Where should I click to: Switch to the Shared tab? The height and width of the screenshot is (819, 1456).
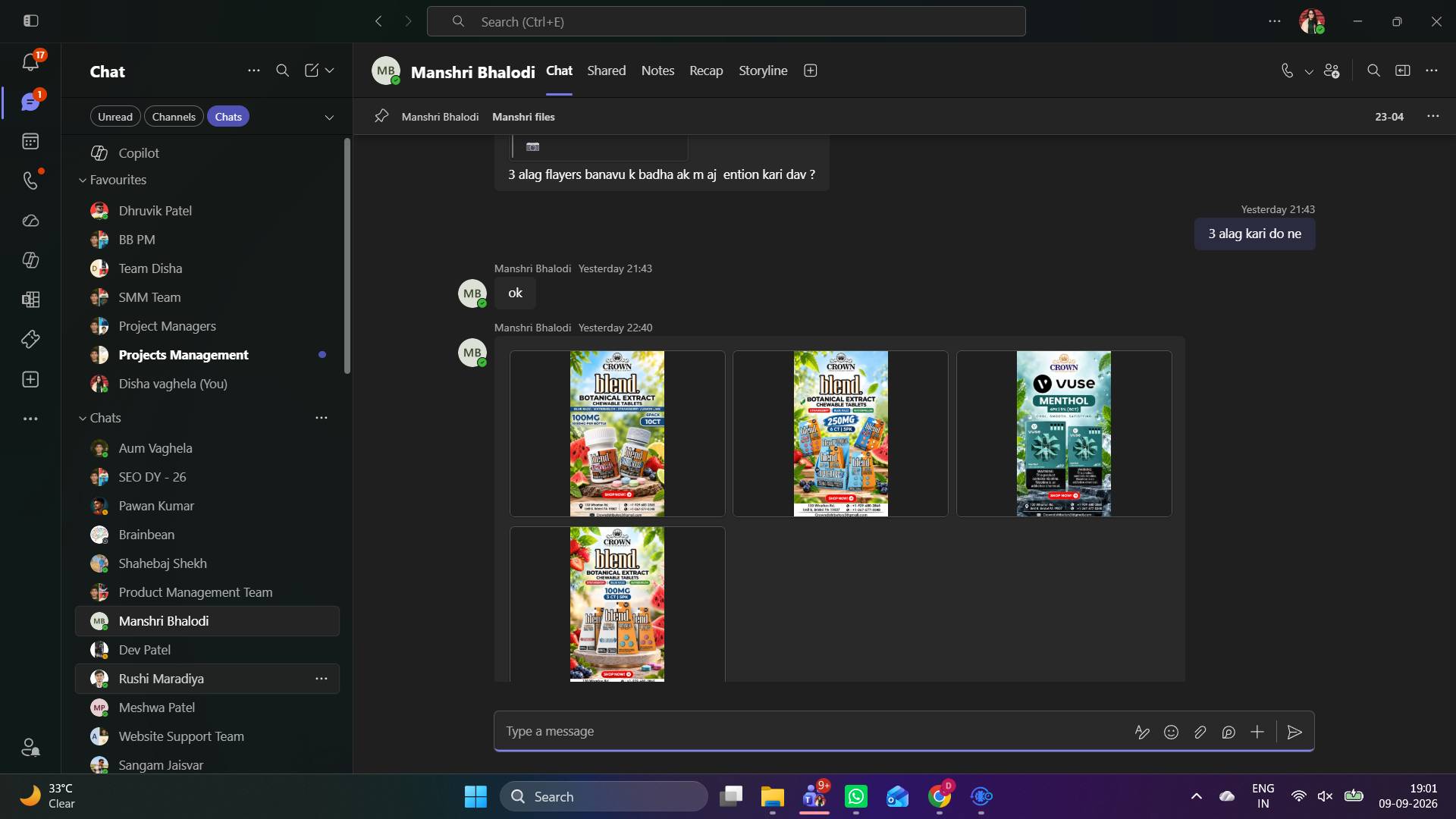point(607,71)
